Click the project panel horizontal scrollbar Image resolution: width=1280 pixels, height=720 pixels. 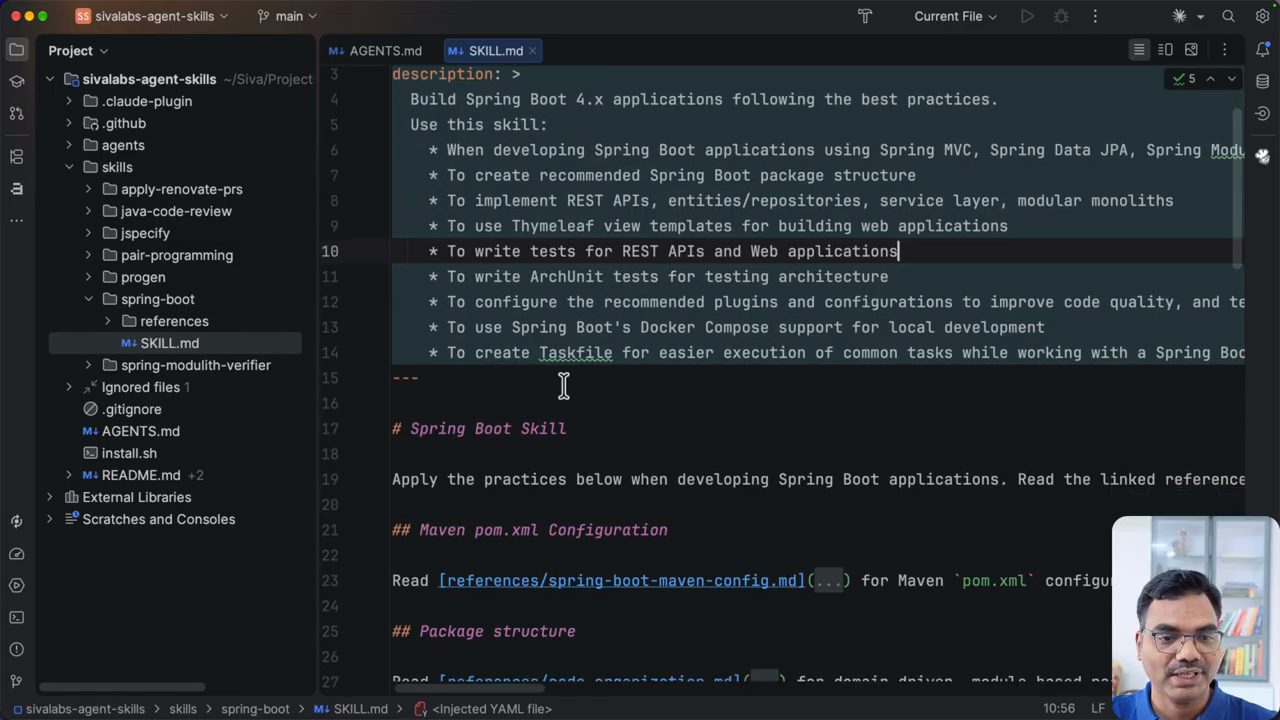point(123,687)
